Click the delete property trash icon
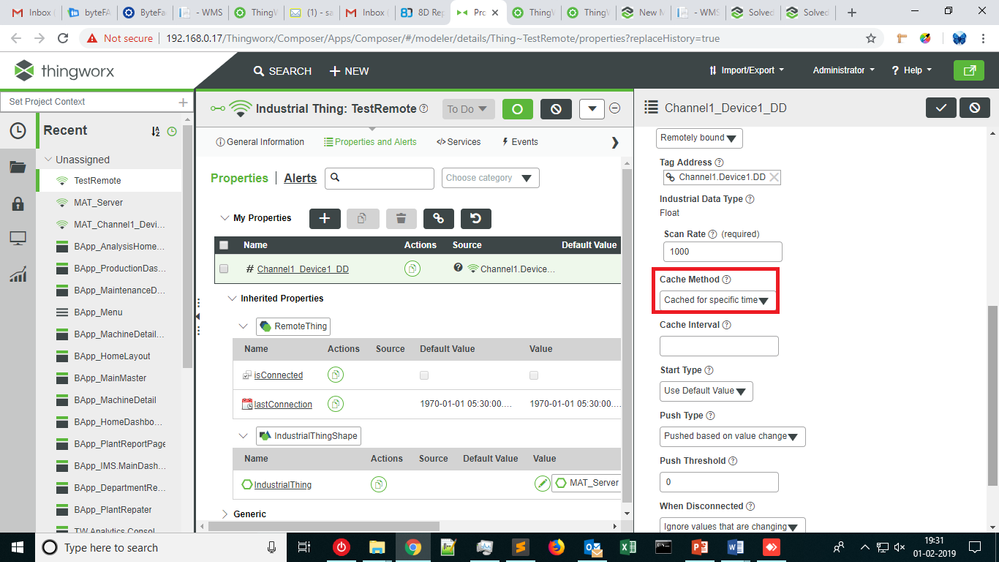This screenshot has width=999, height=562. (x=401, y=219)
